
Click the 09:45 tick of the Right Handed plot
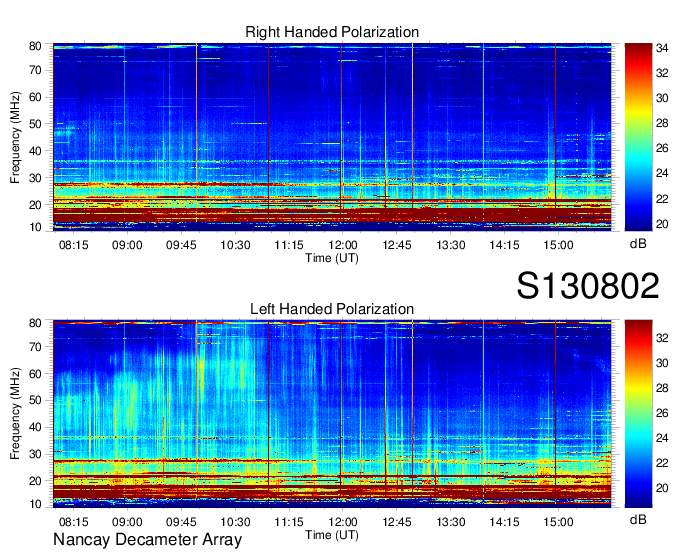point(181,245)
